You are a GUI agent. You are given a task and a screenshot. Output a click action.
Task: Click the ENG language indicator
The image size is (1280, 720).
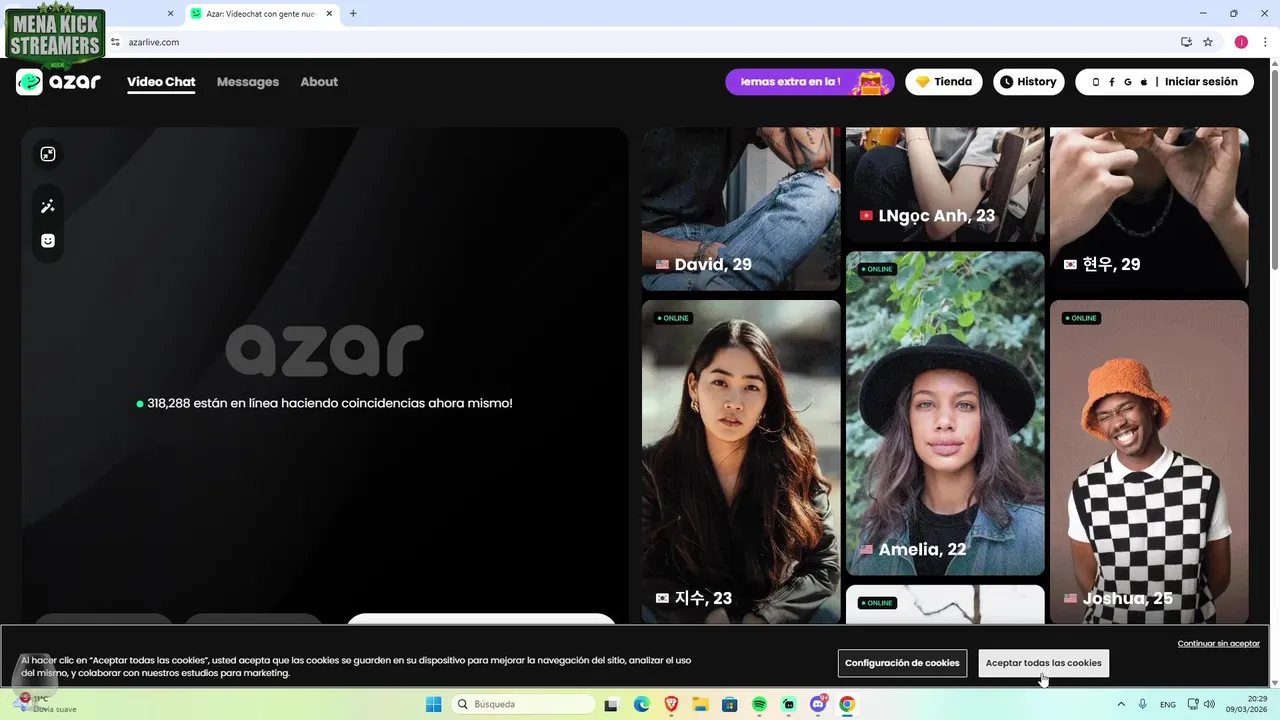click(x=1167, y=704)
